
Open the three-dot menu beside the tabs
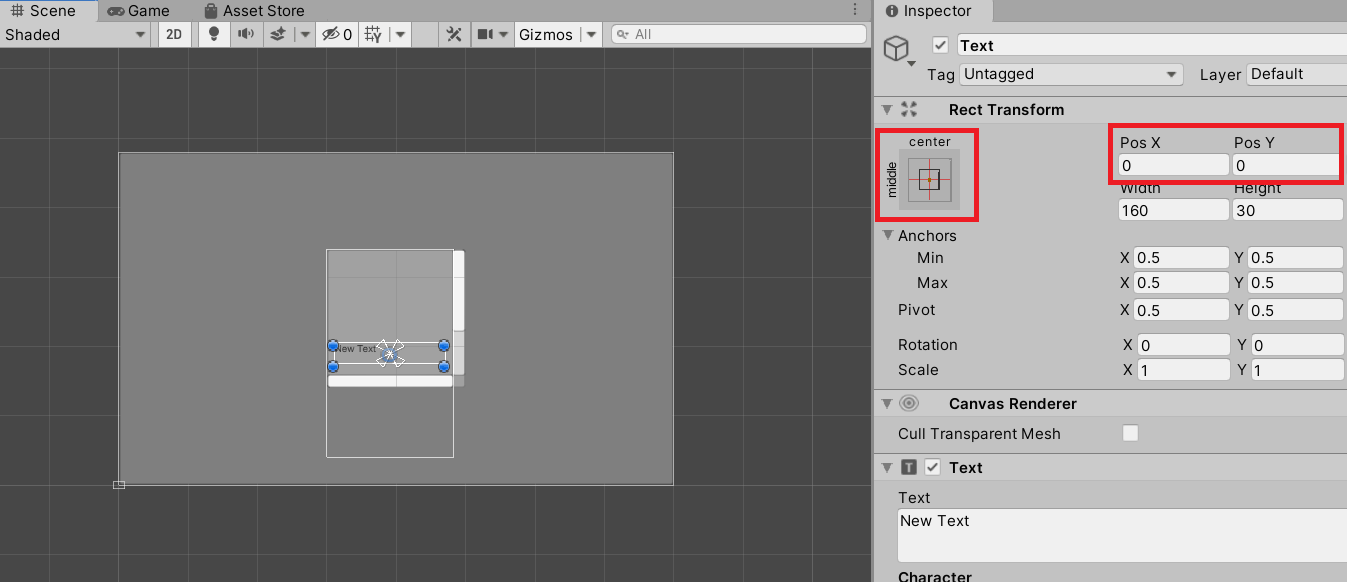tap(857, 9)
